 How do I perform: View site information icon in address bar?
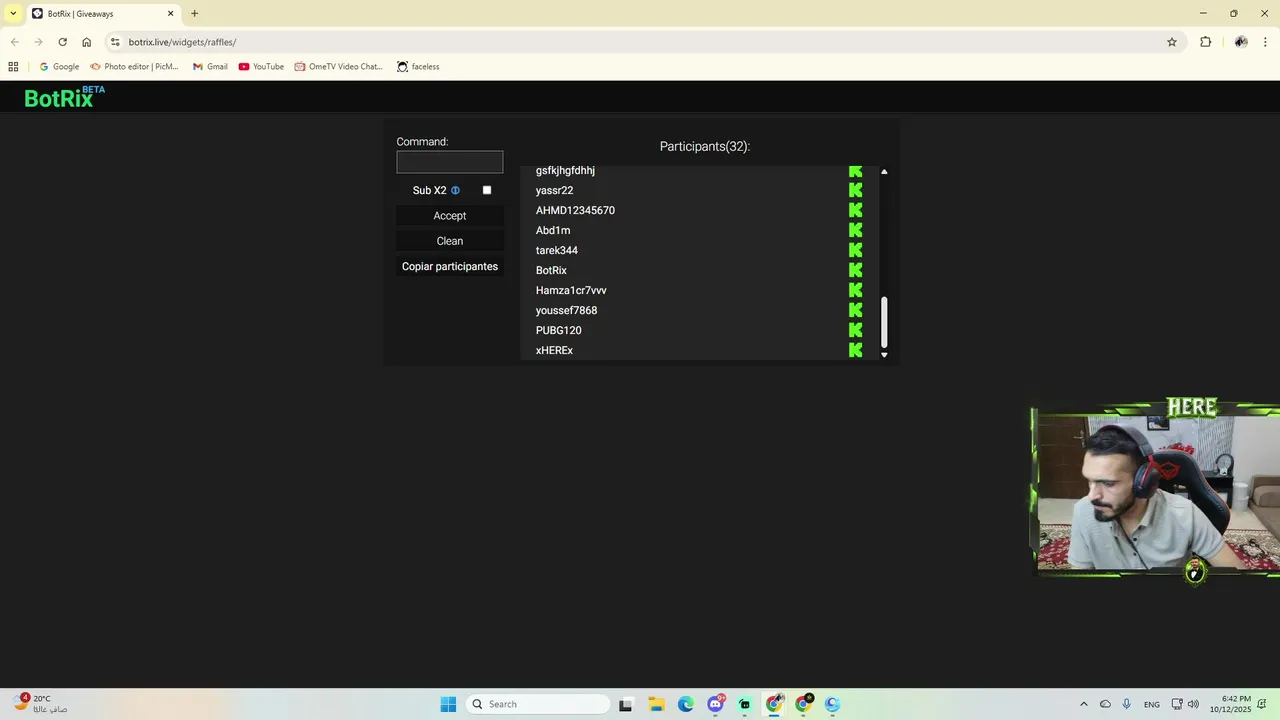(115, 42)
